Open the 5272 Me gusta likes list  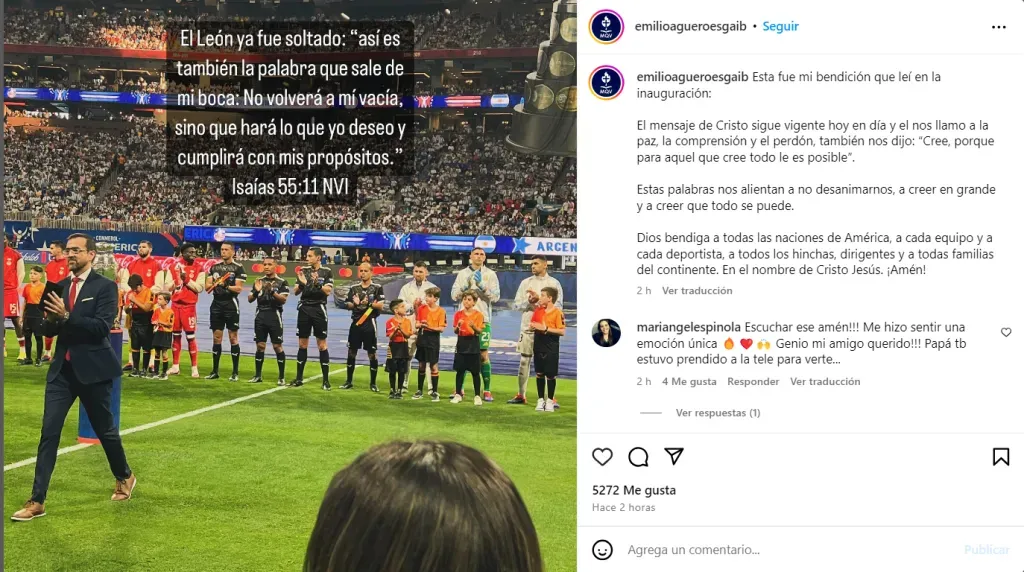tap(634, 490)
